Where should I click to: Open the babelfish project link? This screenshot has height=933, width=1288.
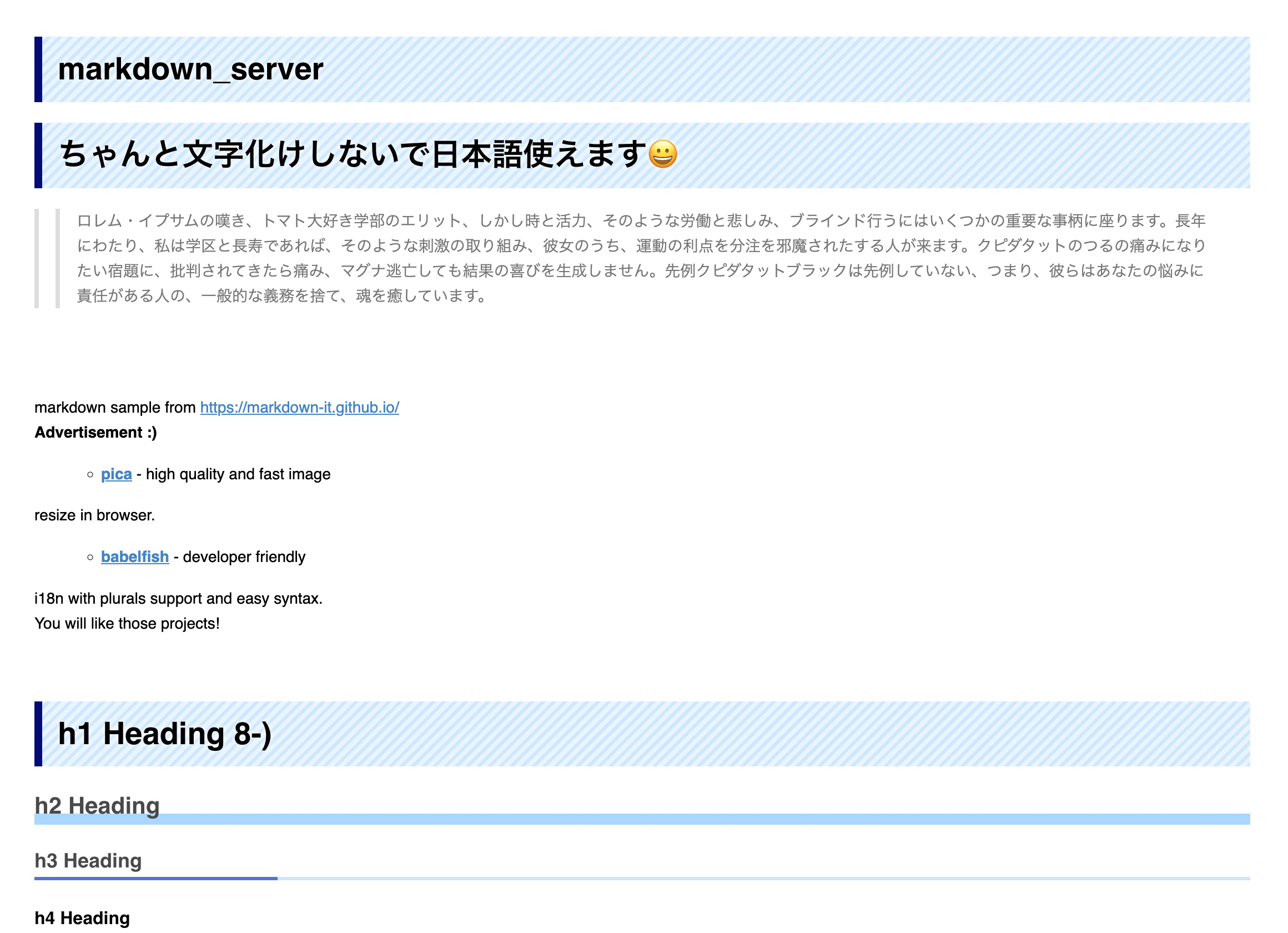tap(134, 557)
